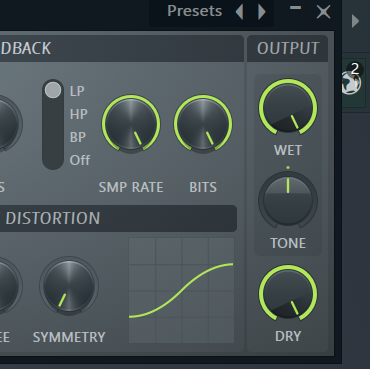Minimize the plugin window

point(295,8)
